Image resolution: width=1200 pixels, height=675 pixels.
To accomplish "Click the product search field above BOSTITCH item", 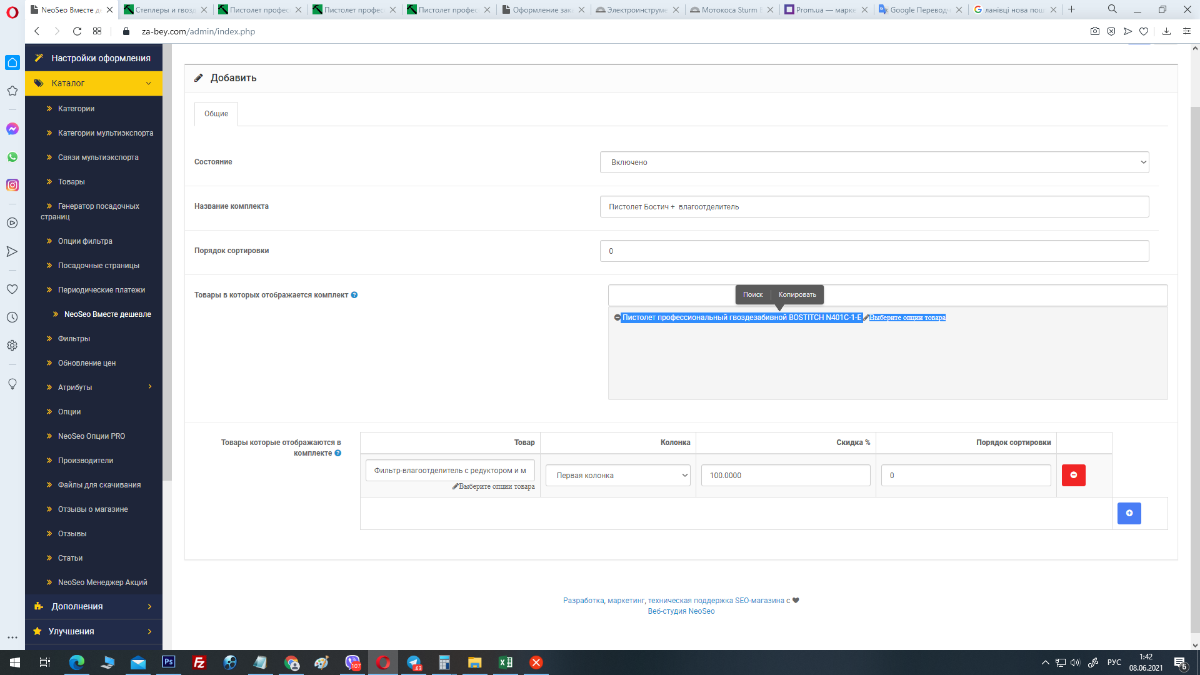I will (888, 295).
